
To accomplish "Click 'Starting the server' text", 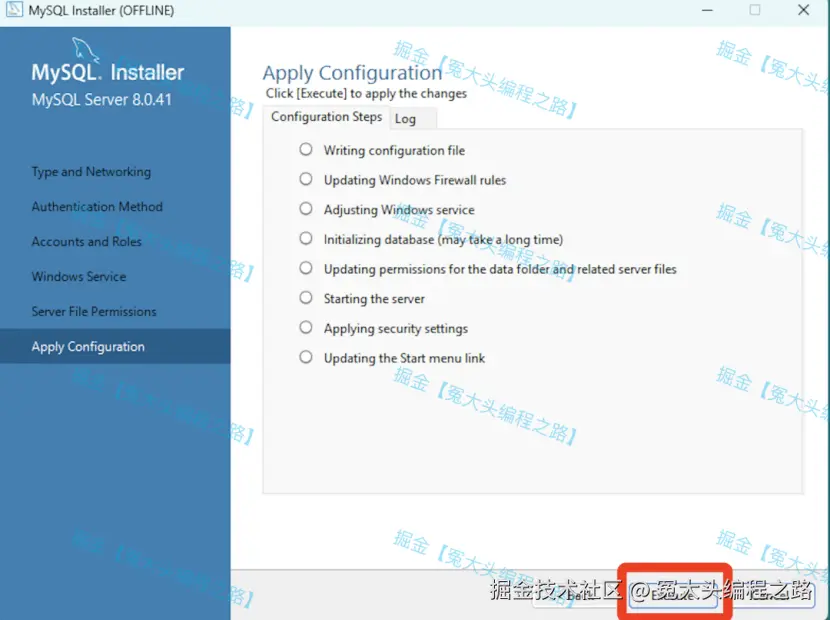I will [x=374, y=299].
